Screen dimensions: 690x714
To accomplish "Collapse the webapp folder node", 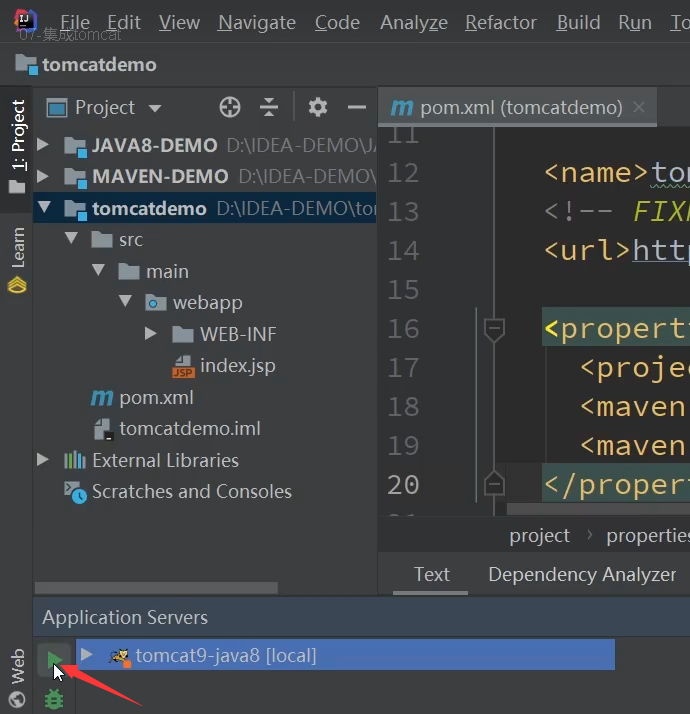I will click(x=126, y=301).
